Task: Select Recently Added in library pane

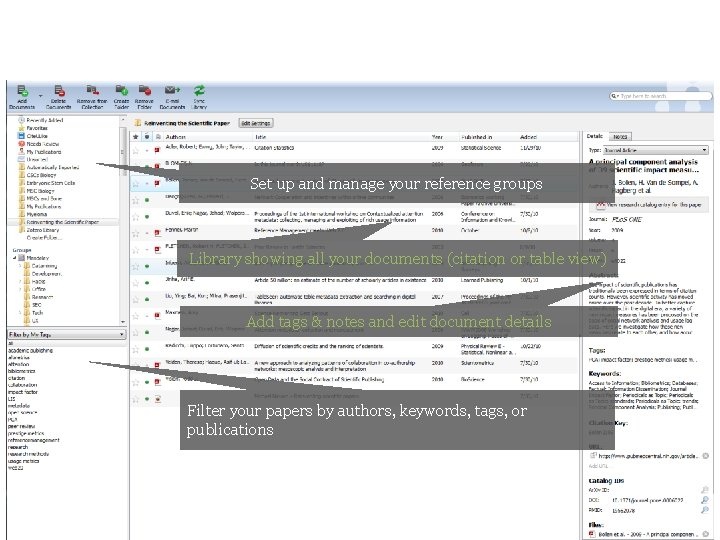Action: coord(45,120)
